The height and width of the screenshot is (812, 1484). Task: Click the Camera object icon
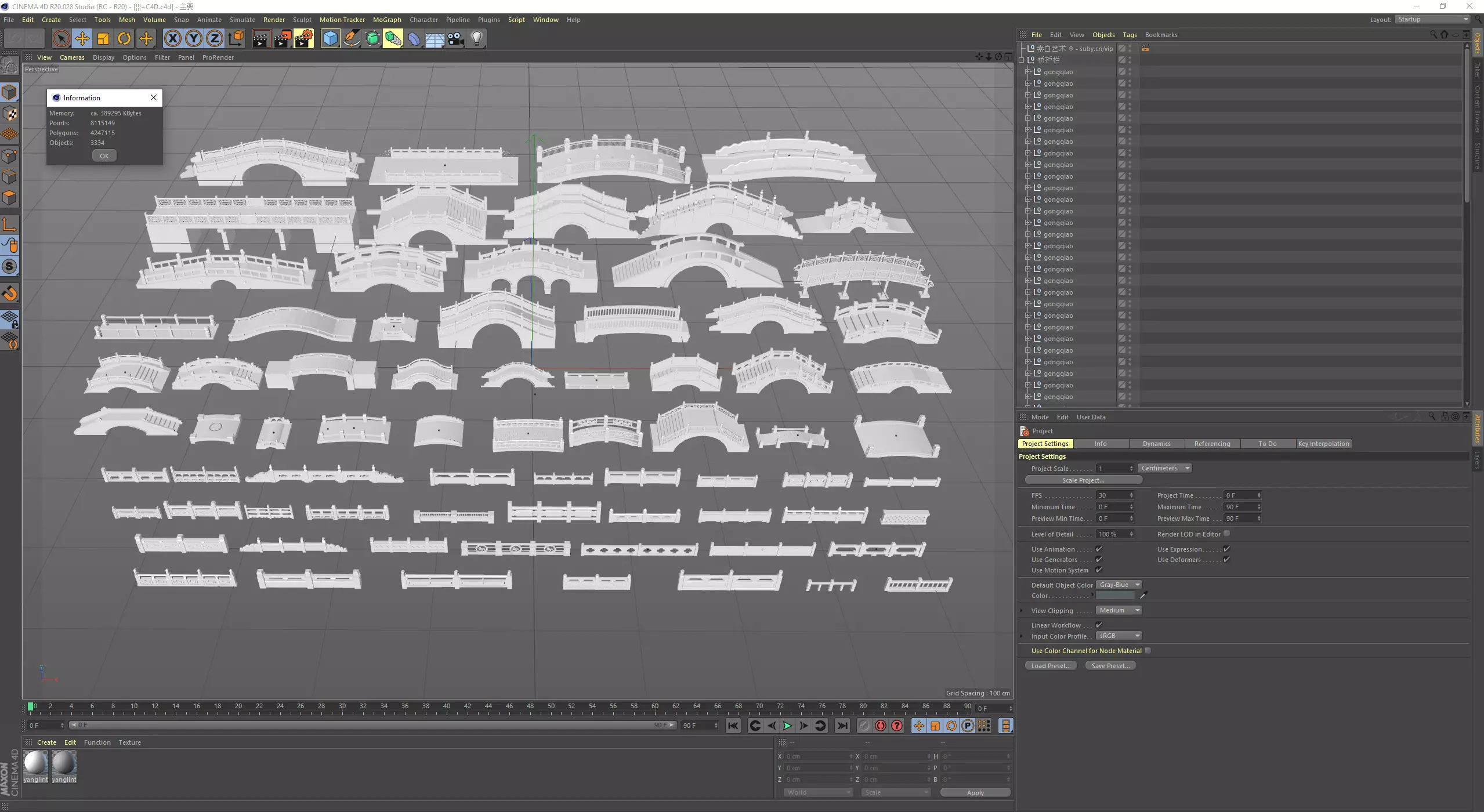pyautogui.click(x=456, y=39)
